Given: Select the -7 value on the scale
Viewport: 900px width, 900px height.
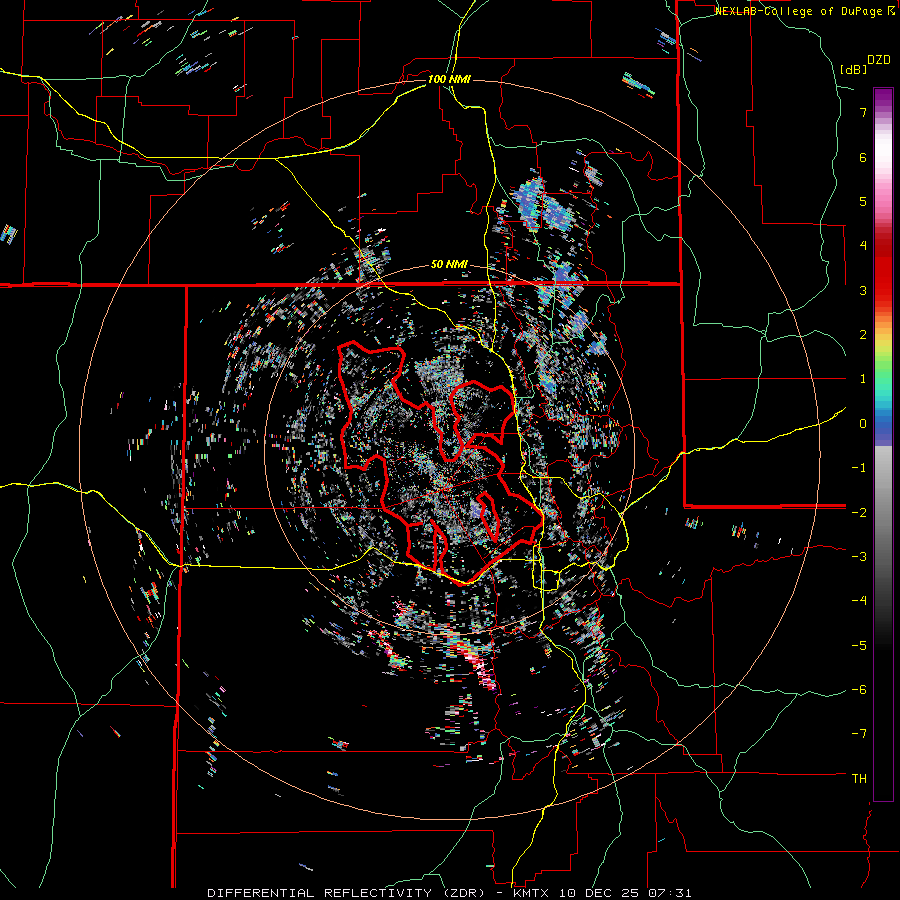Looking at the screenshot, I should pyautogui.click(x=859, y=734).
